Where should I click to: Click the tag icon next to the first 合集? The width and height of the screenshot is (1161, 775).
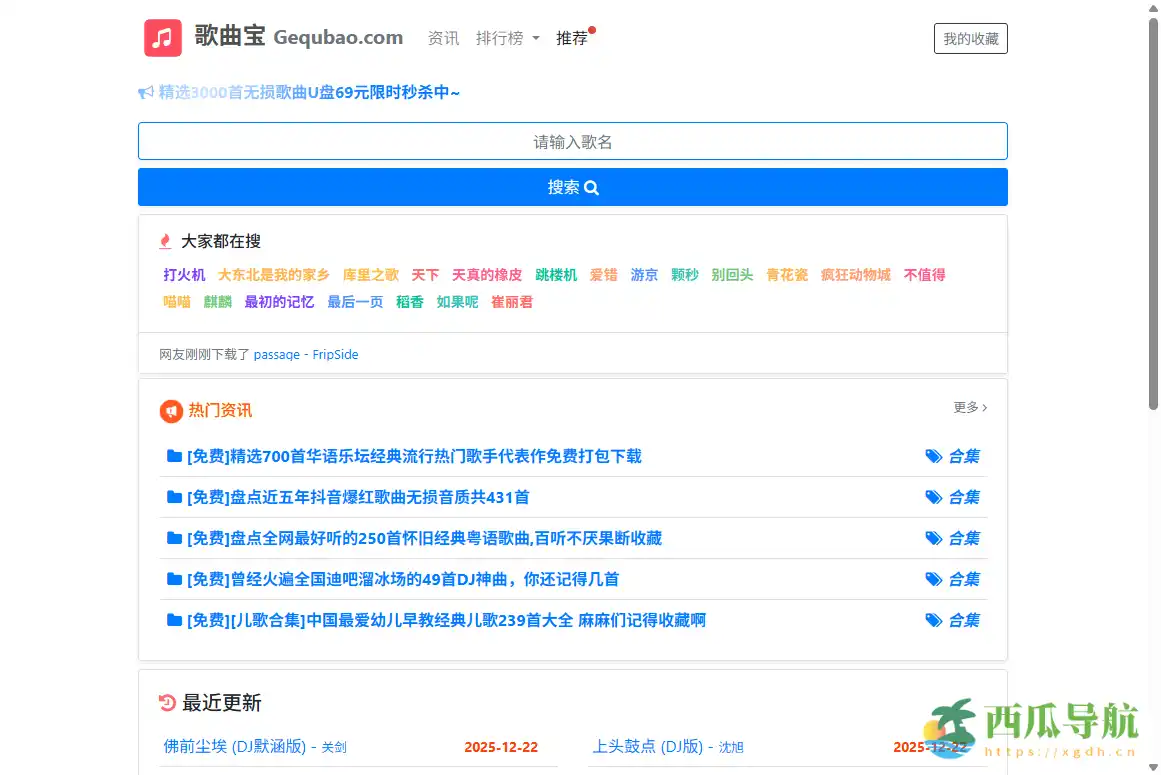coord(934,455)
